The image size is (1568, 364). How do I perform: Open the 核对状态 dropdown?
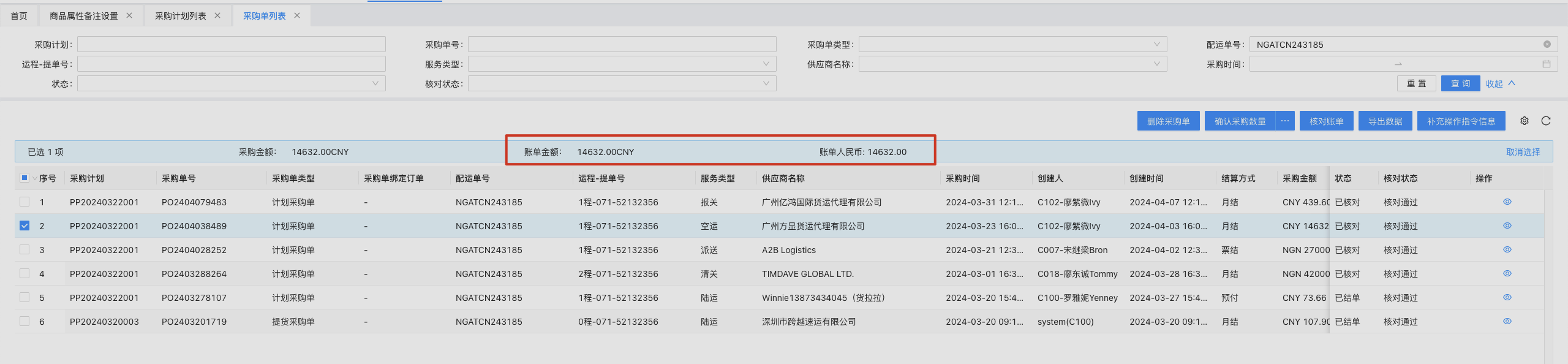click(622, 83)
